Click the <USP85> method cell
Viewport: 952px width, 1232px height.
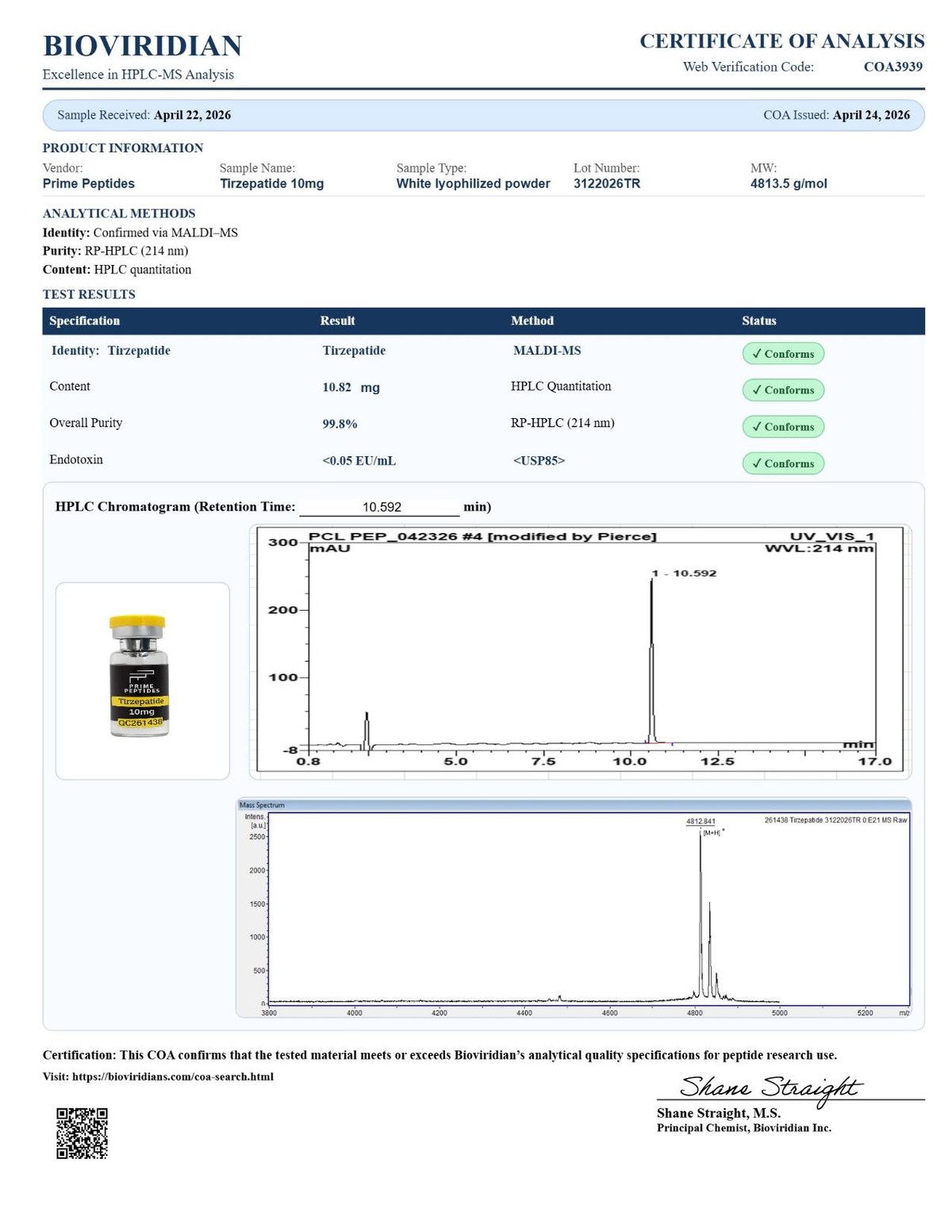click(539, 460)
